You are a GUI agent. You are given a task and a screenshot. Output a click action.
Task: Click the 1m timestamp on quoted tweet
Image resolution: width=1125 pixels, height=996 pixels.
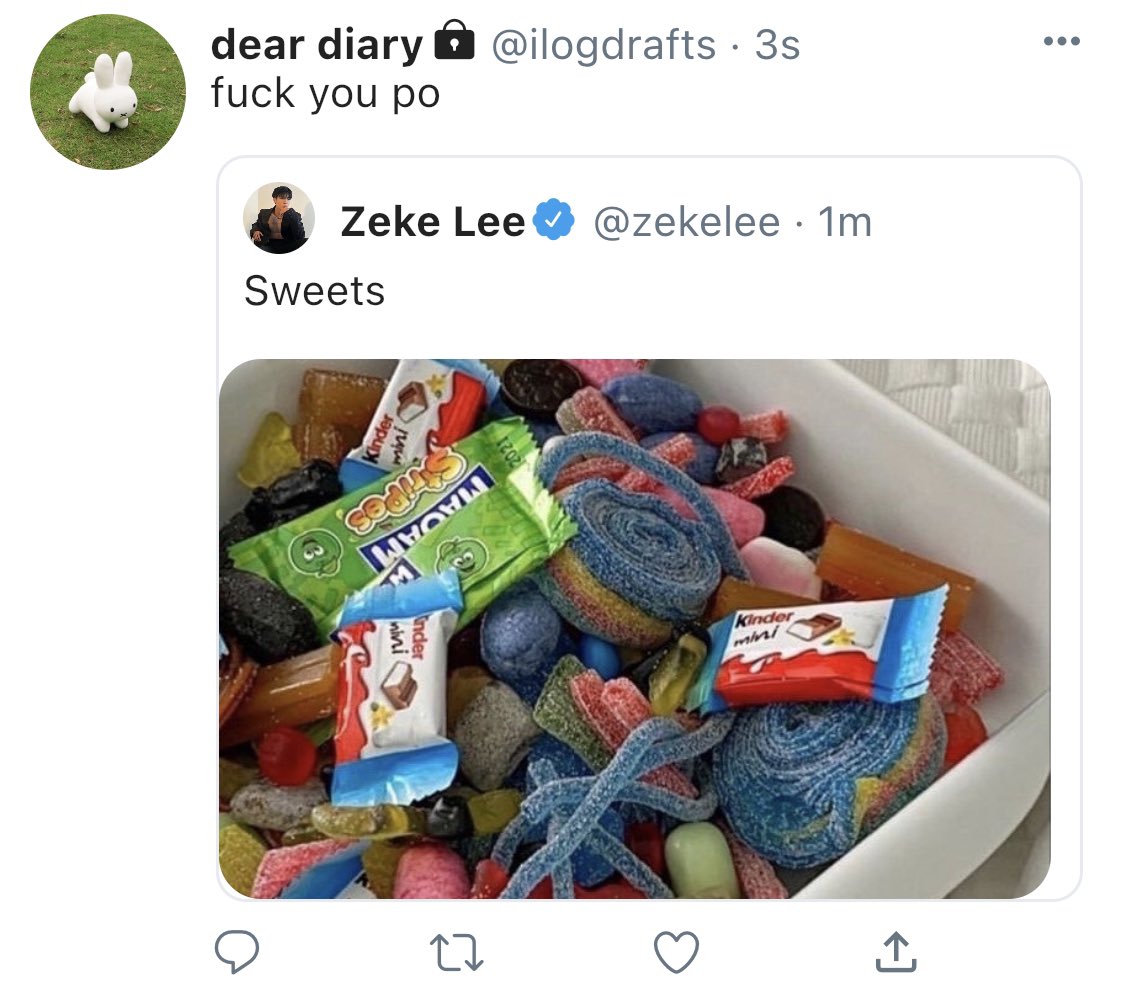[x=845, y=222]
